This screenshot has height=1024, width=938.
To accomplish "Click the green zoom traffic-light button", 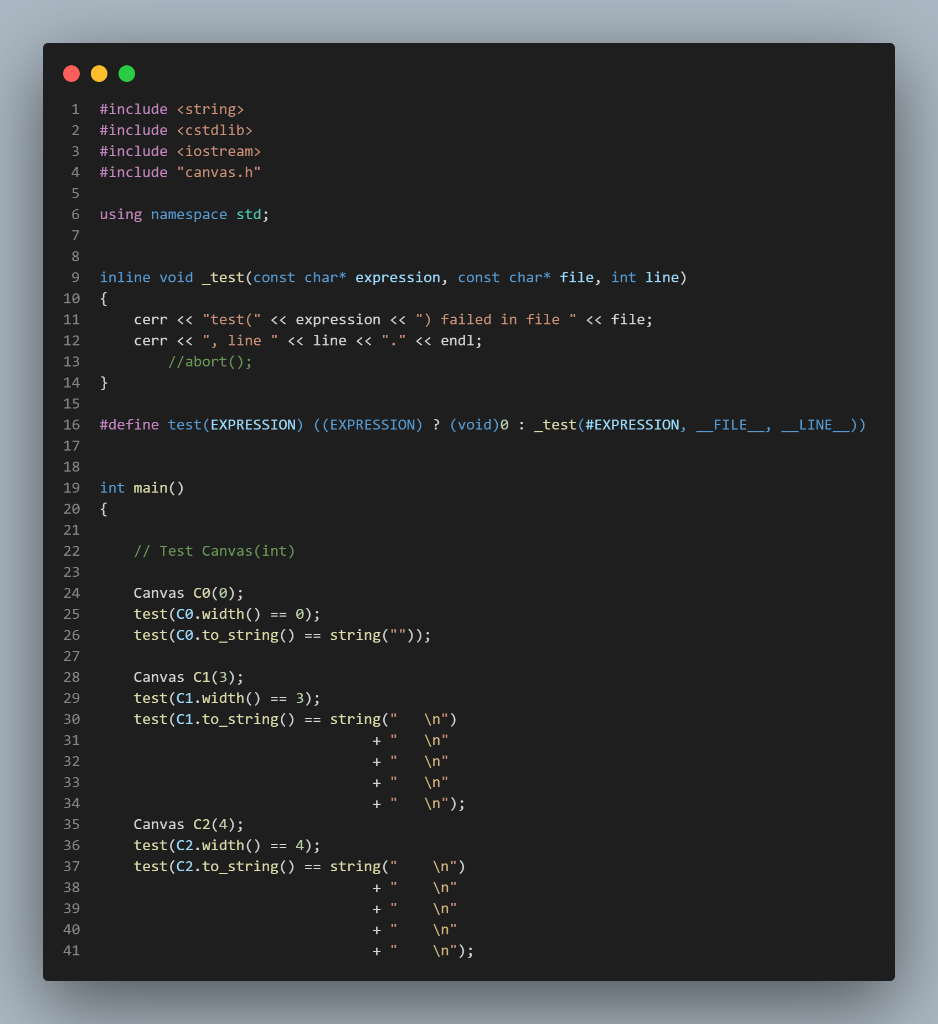I will [126, 73].
